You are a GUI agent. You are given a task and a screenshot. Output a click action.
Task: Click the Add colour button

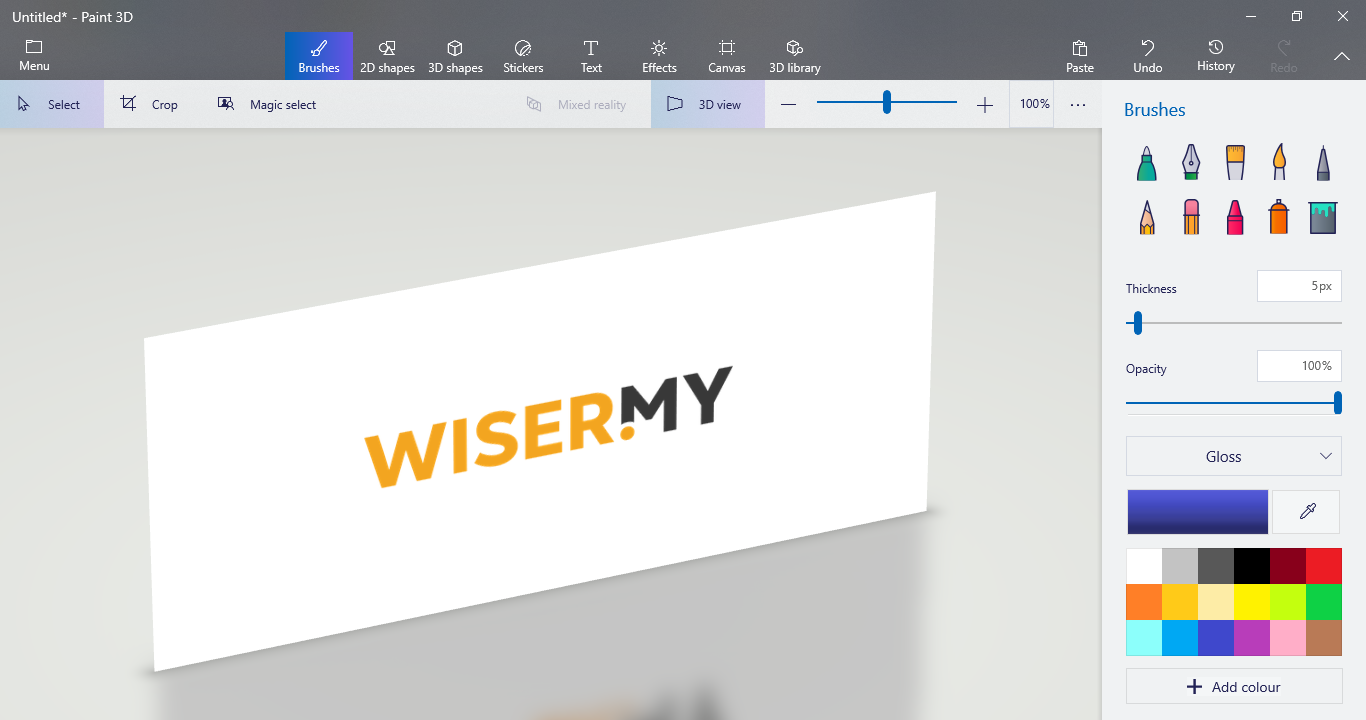[1233, 687]
